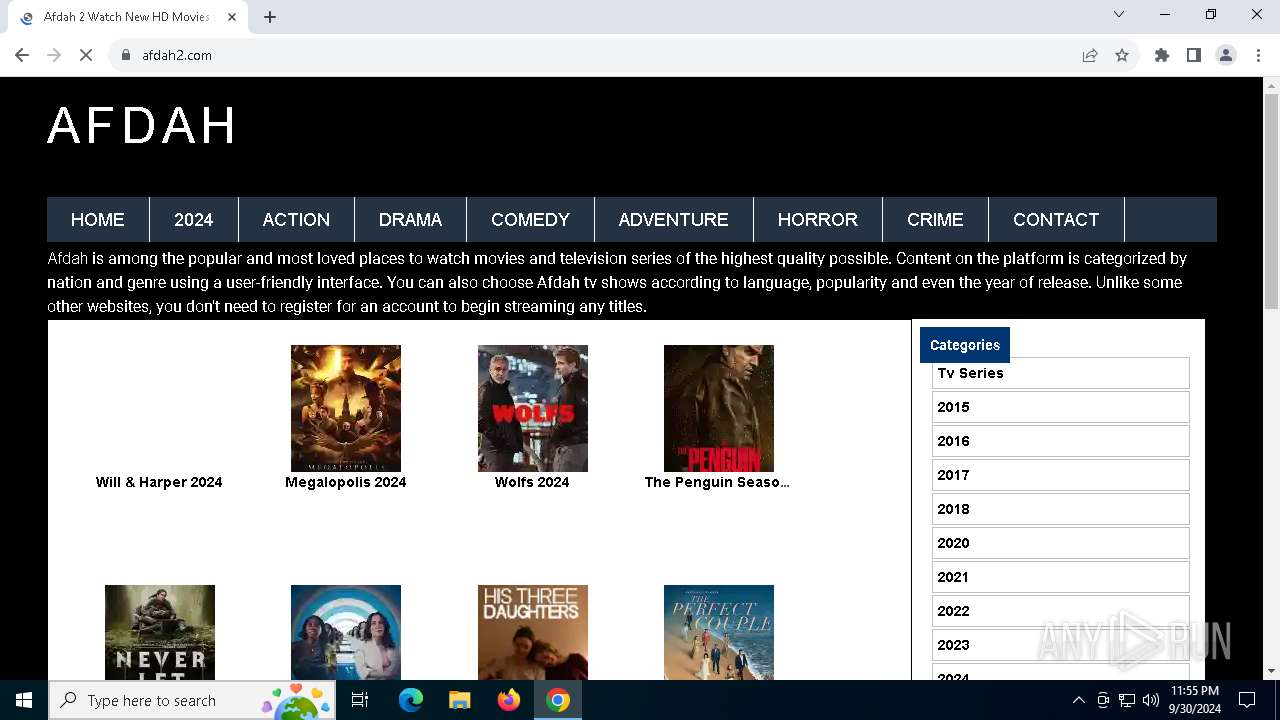Open the 2024 menu item
This screenshot has width=1280, height=720.
click(x=194, y=220)
